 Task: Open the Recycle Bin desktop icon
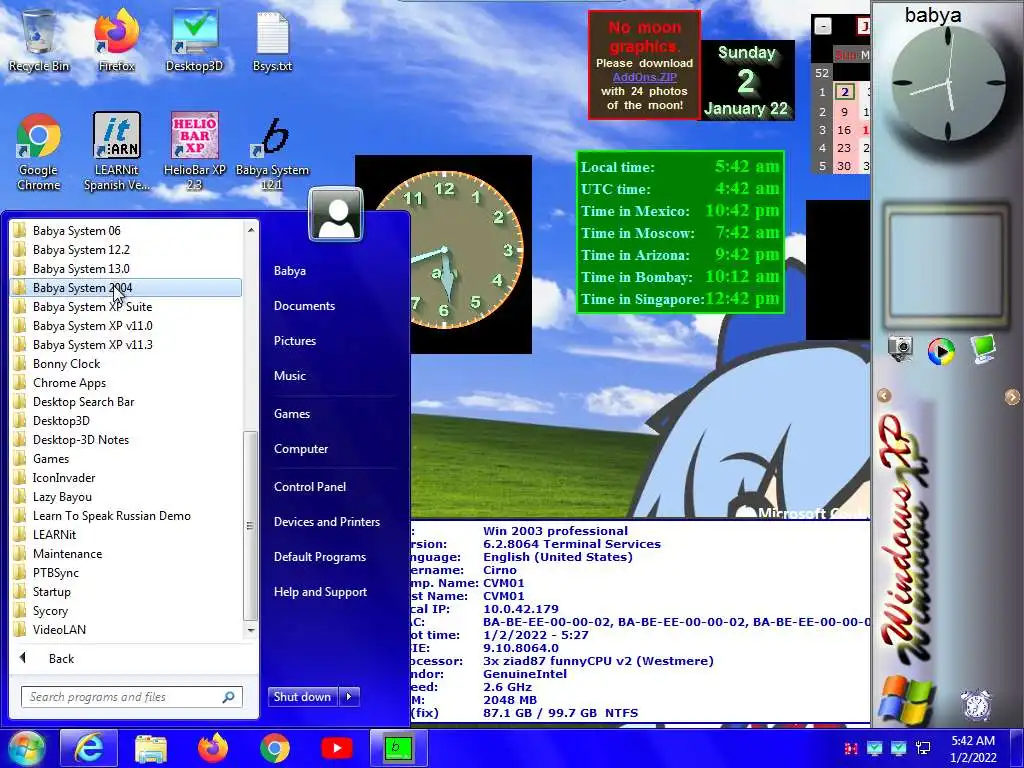tap(39, 40)
